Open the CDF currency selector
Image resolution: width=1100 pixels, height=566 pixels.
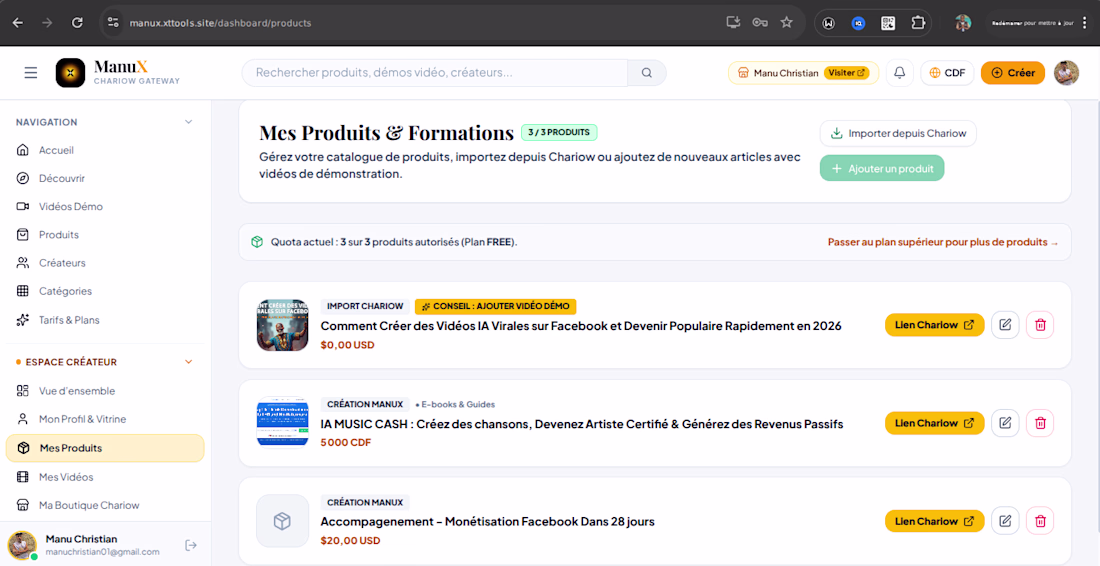pos(947,73)
